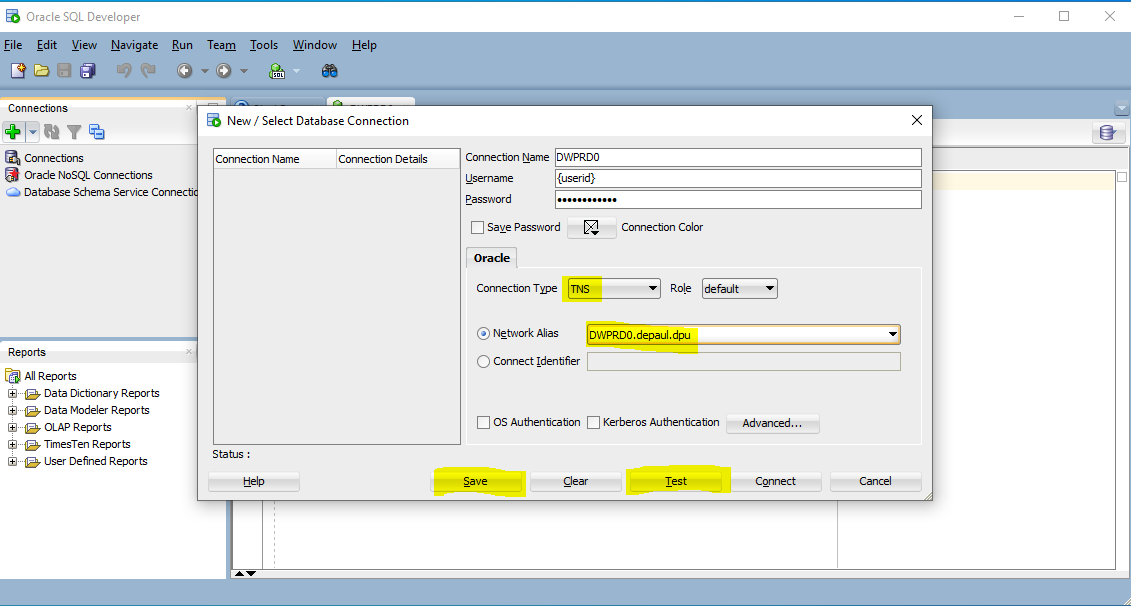Open the Navigate menu
1131x606 pixels.
[134, 45]
